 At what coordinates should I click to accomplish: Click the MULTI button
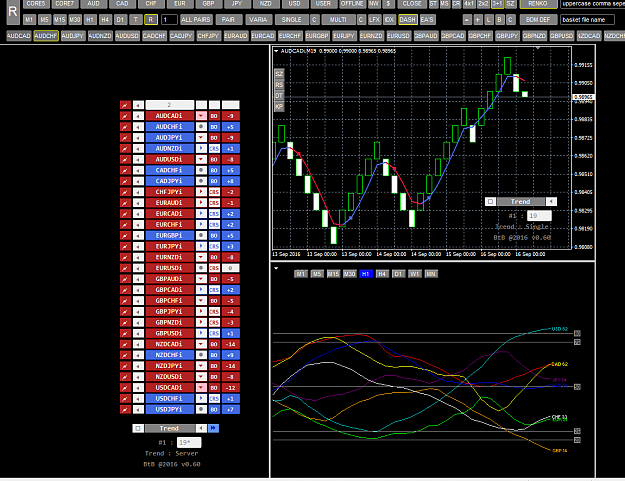tap(338, 20)
